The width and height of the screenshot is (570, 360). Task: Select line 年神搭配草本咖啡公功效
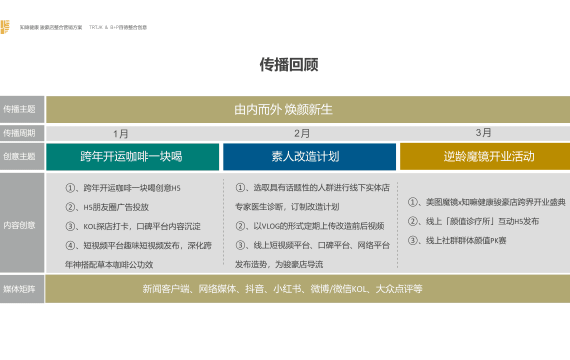tap(109, 265)
